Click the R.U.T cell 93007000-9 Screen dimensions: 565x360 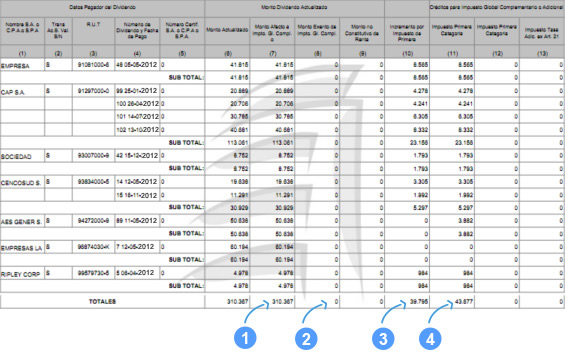coord(94,156)
